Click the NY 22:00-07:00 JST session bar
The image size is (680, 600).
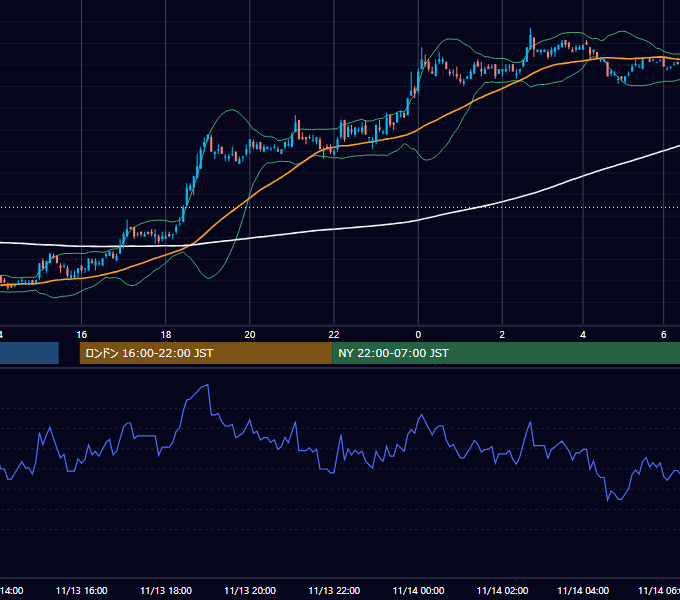[506, 353]
